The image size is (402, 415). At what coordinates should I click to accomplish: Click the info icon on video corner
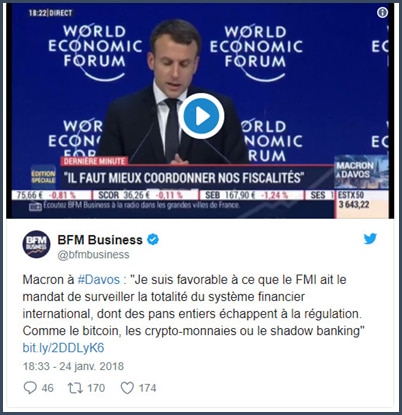click(x=382, y=13)
